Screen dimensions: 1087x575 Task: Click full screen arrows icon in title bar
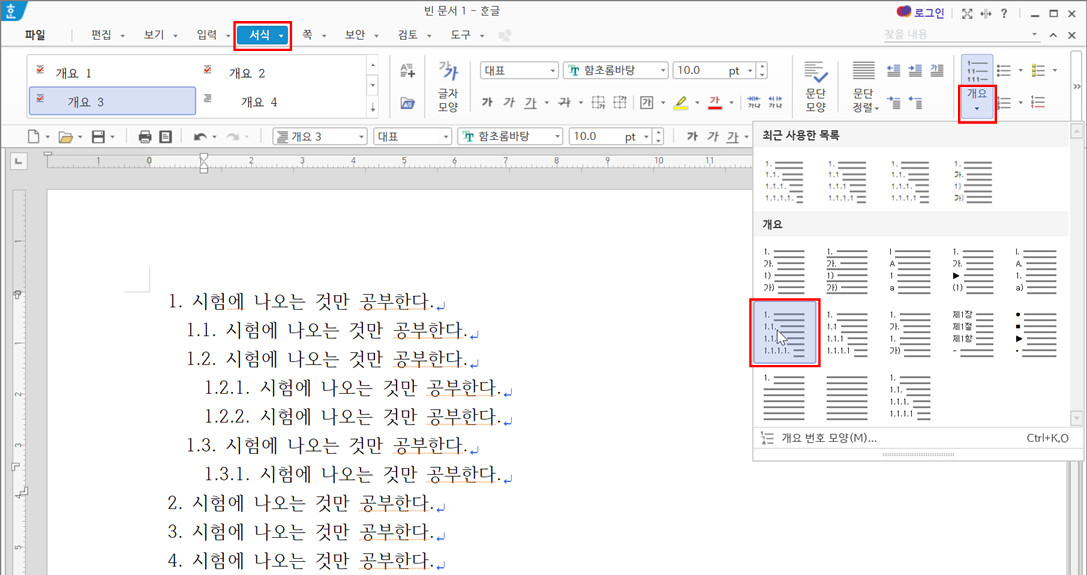[x=967, y=13]
